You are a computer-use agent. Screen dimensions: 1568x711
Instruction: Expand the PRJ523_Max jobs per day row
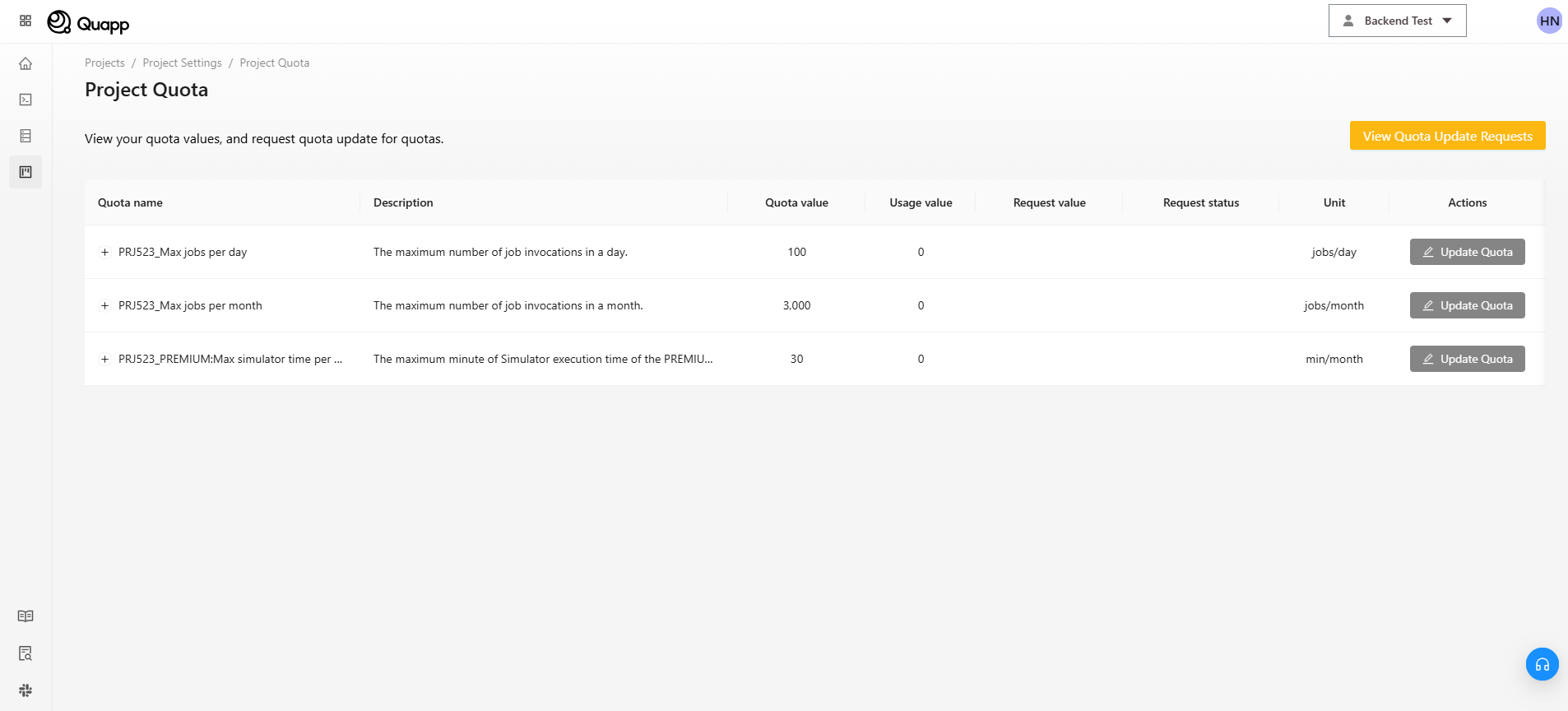click(104, 253)
